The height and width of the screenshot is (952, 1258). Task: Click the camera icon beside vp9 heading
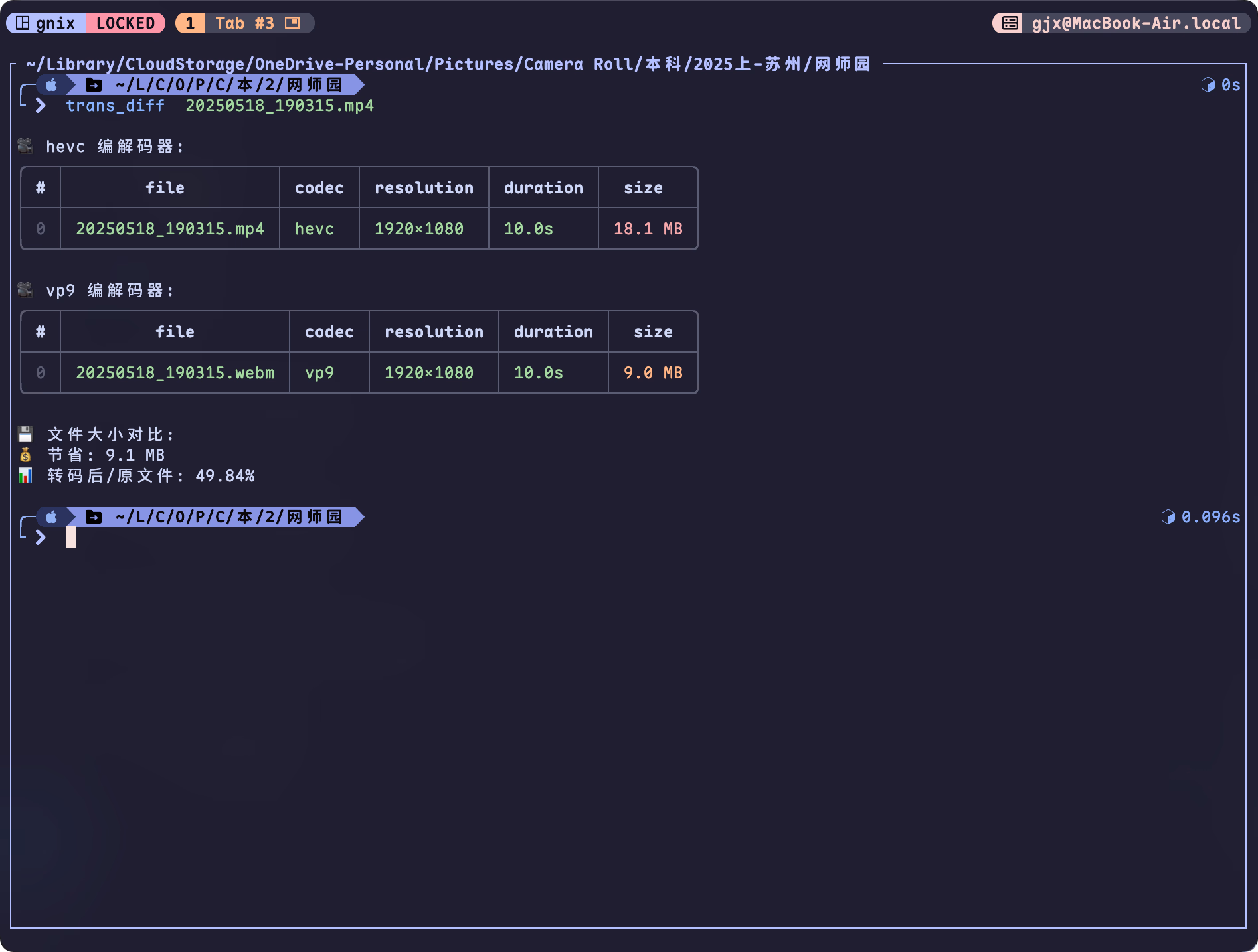point(25,290)
